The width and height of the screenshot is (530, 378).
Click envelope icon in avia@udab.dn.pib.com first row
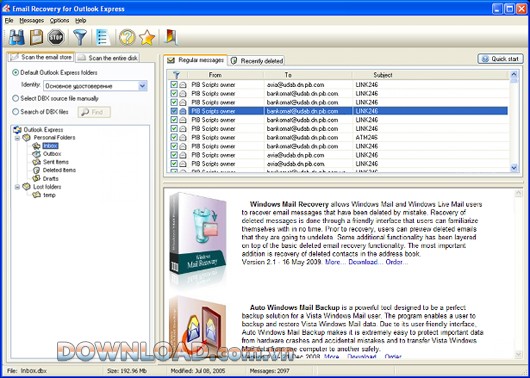(183, 85)
